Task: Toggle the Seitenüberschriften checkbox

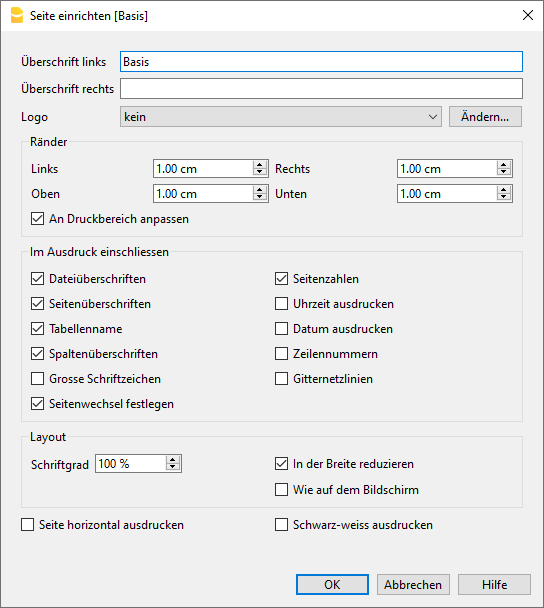Action: [x=38, y=304]
